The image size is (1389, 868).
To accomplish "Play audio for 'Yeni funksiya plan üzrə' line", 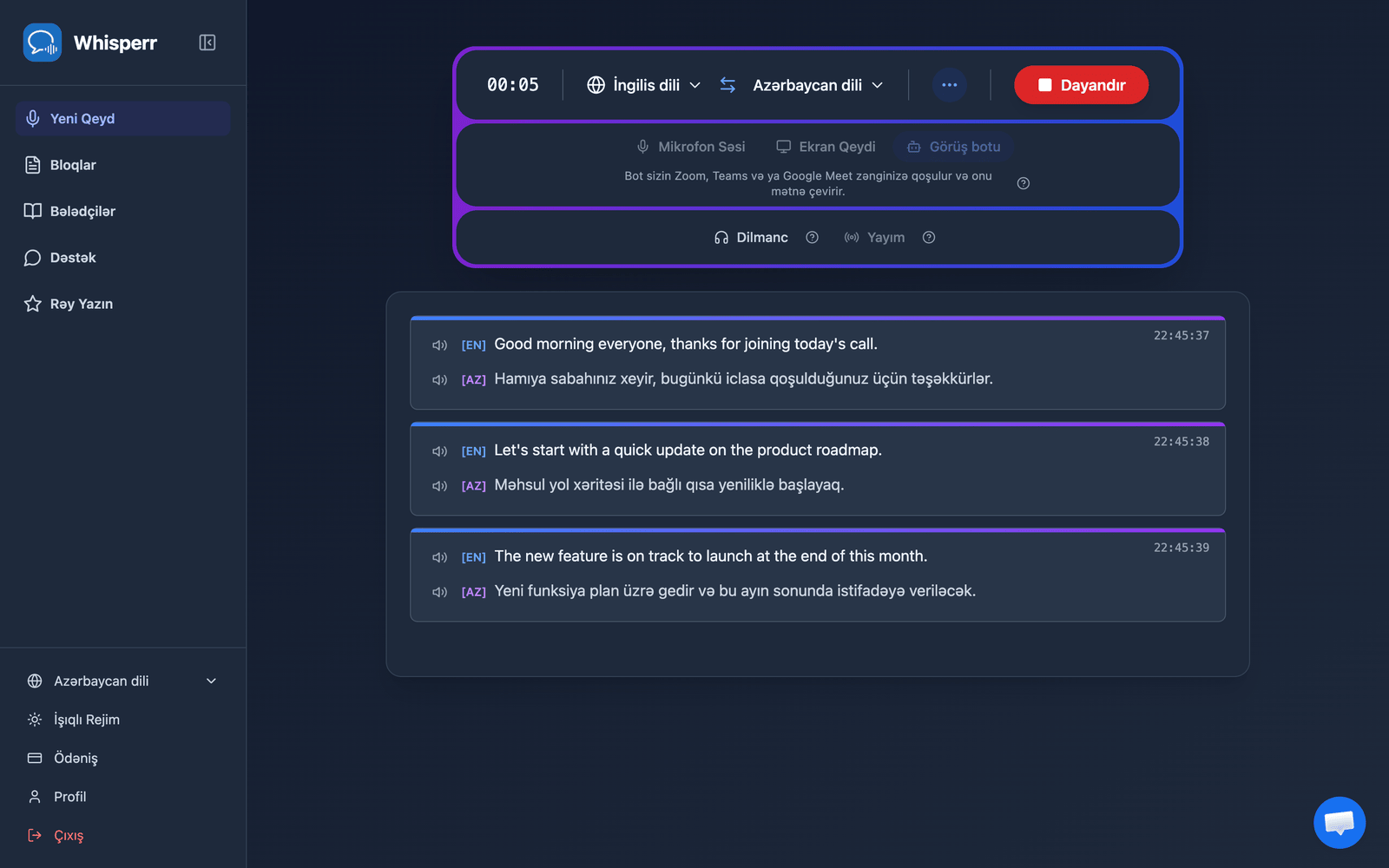I will pyautogui.click(x=440, y=592).
